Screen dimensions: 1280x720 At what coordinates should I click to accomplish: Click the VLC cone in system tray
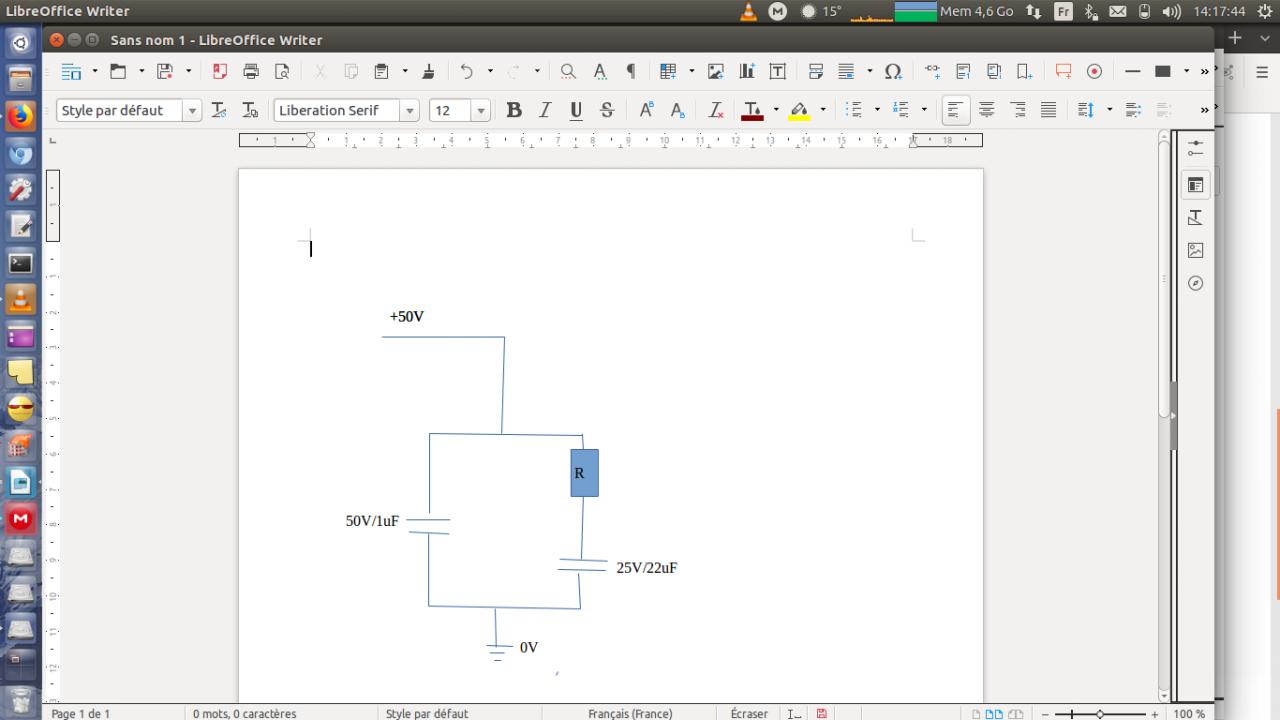tap(748, 12)
